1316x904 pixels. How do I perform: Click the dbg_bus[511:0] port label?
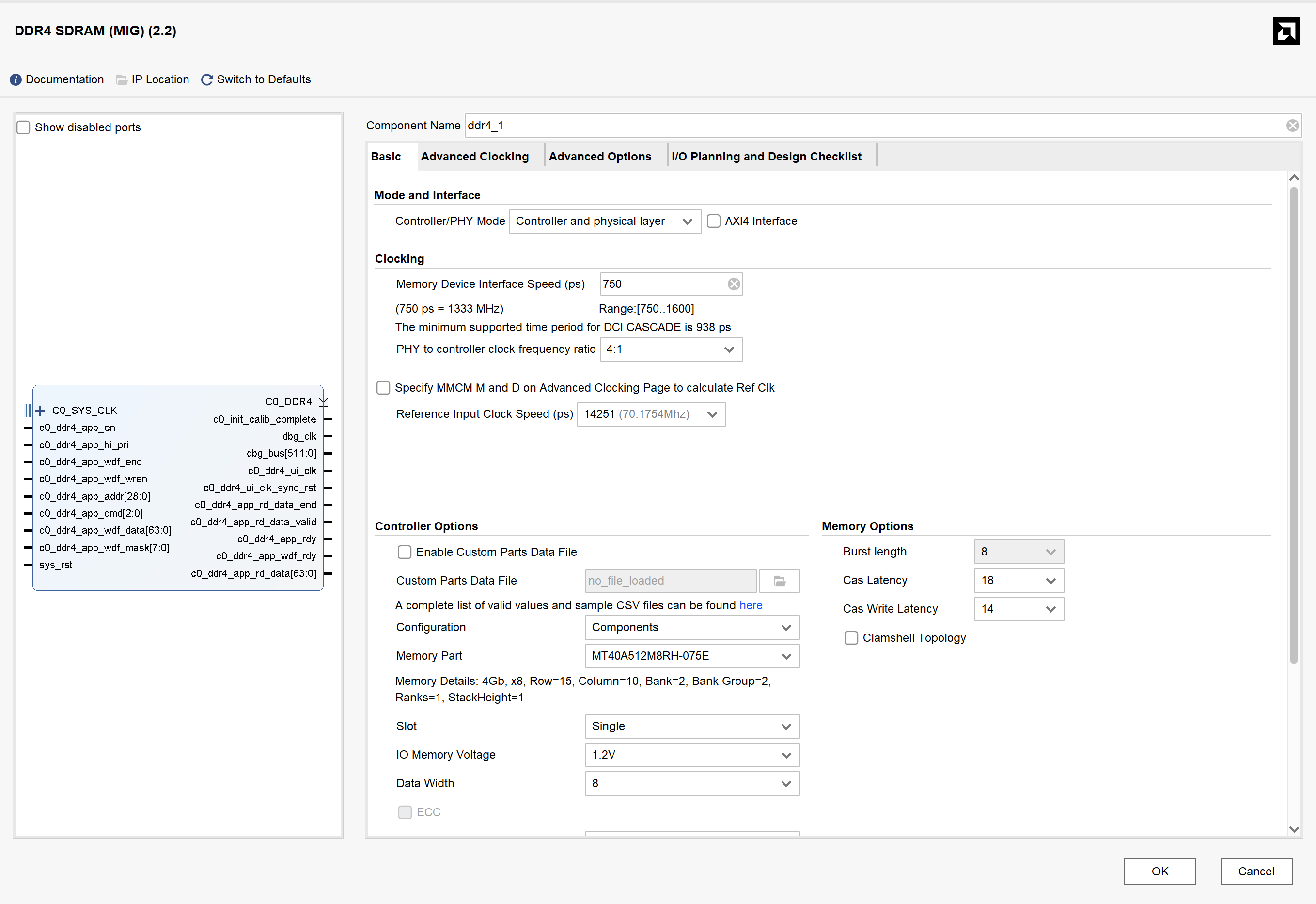282,453
